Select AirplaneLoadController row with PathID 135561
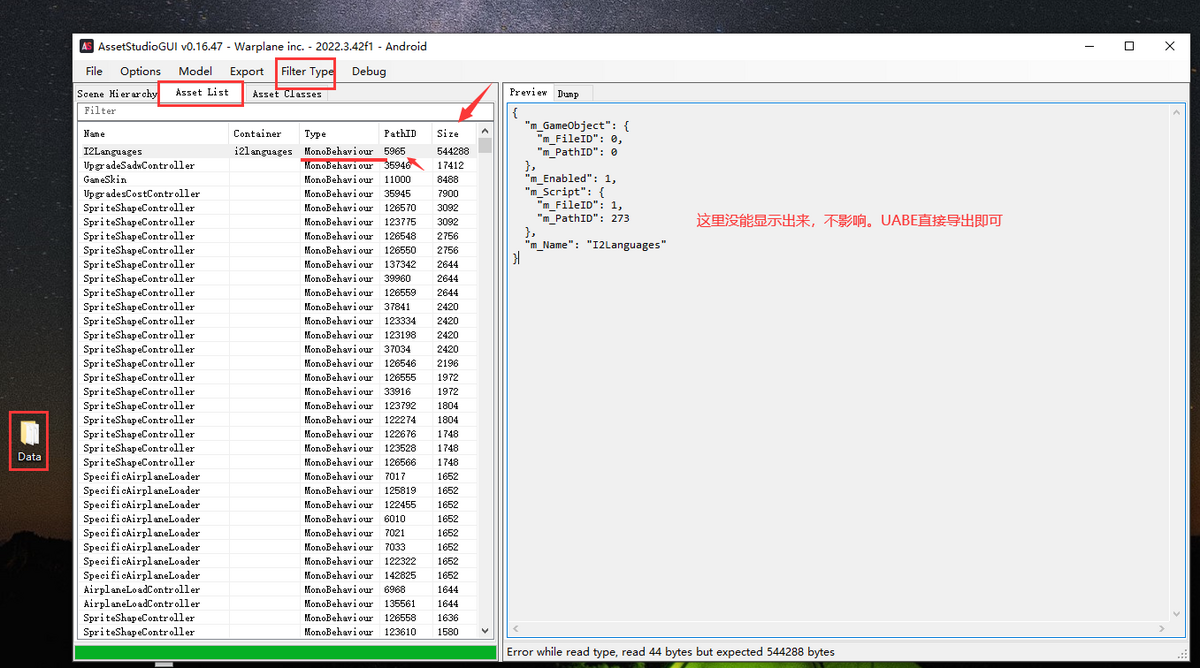 (278, 603)
